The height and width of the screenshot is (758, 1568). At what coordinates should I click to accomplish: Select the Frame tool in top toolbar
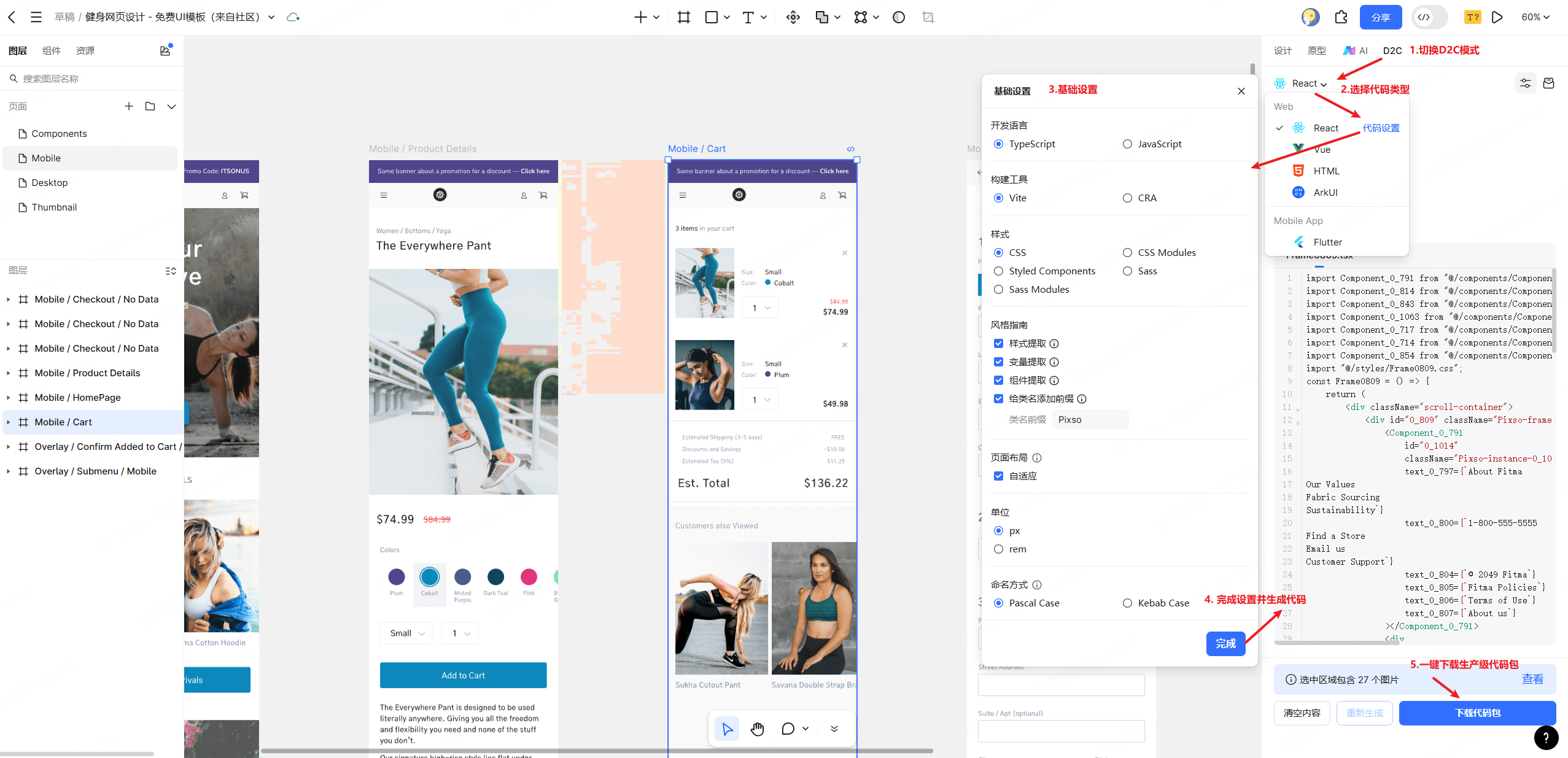tap(683, 17)
